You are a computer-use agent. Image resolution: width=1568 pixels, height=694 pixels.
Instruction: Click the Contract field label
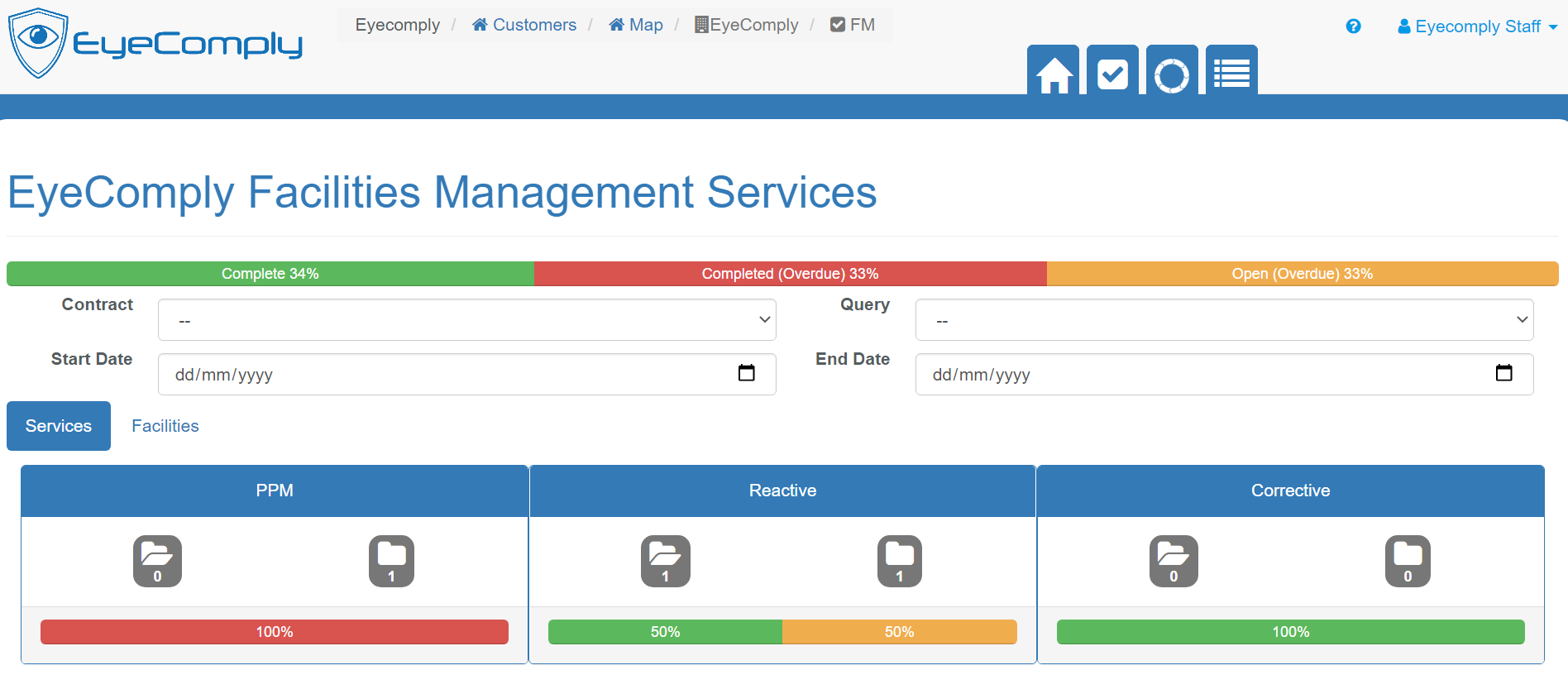coord(98,304)
